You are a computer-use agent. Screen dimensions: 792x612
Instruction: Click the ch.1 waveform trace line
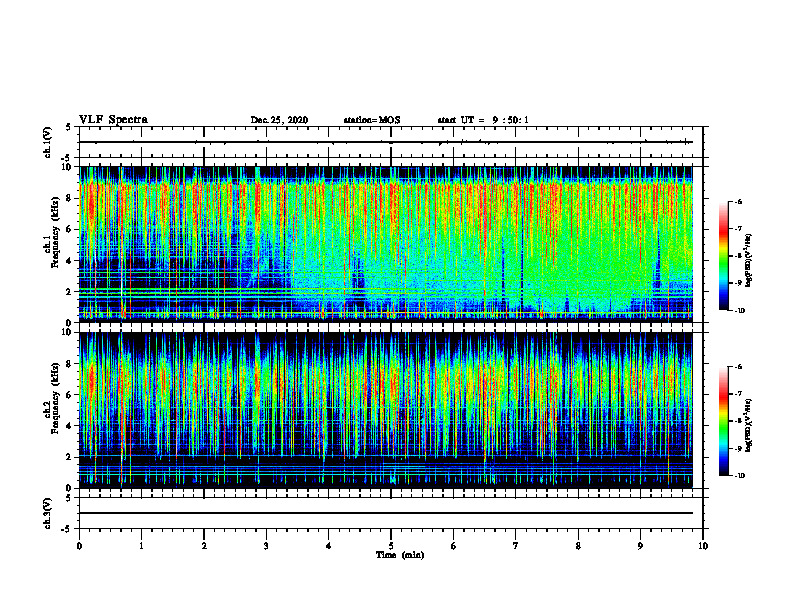coord(386,142)
